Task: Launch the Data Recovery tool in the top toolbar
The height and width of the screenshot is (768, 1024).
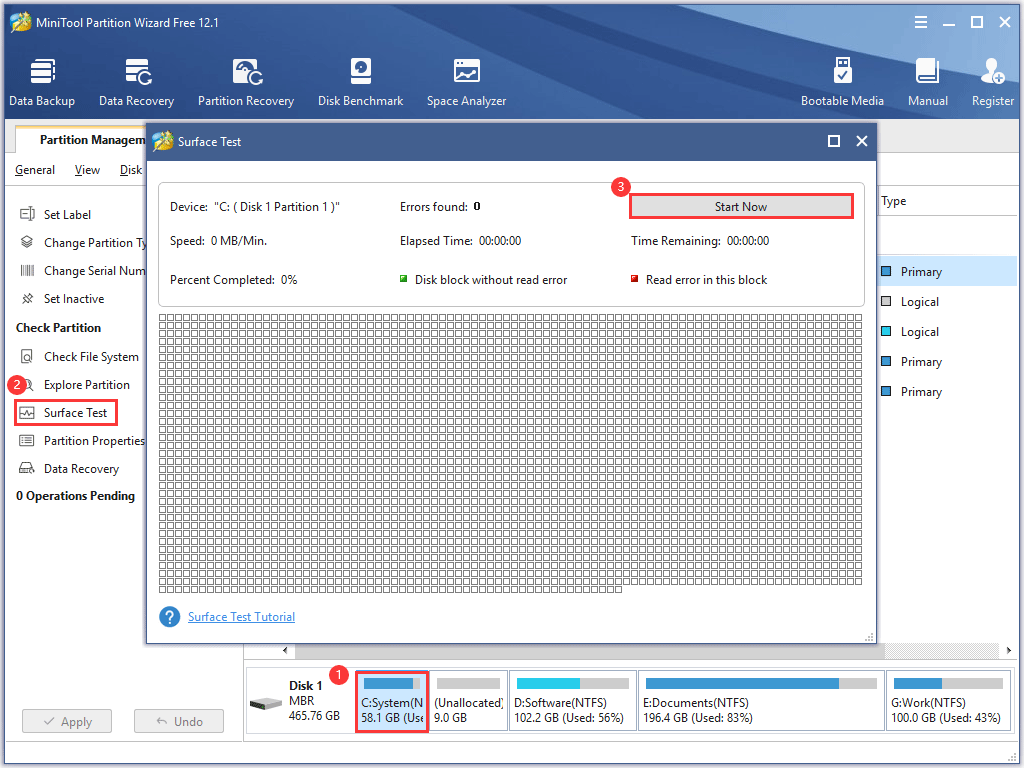Action: pyautogui.click(x=136, y=82)
